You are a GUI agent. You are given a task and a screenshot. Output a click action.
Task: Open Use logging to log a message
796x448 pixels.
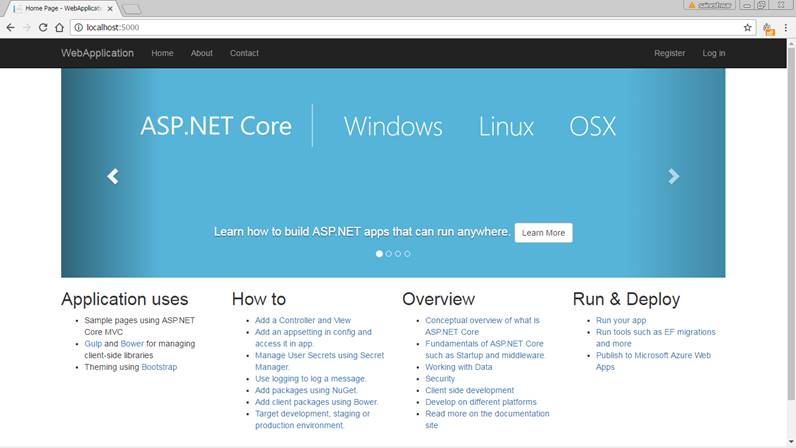pos(310,379)
